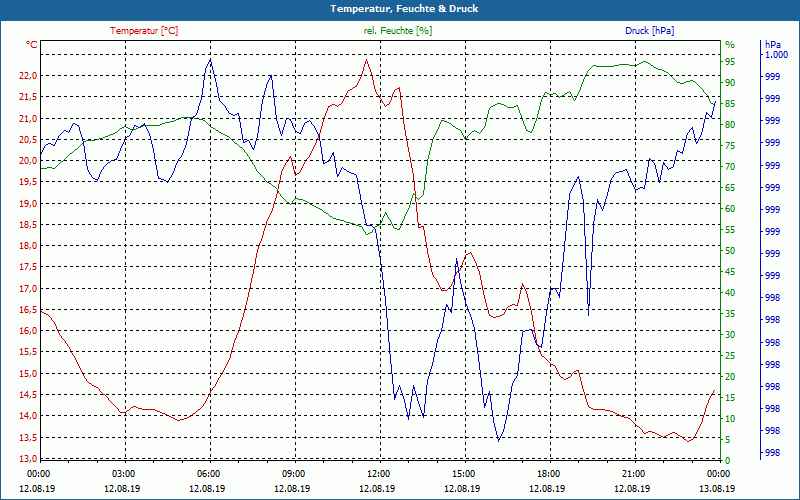
Task: Click the '13,0' temperature axis value
Action: (28, 458)
